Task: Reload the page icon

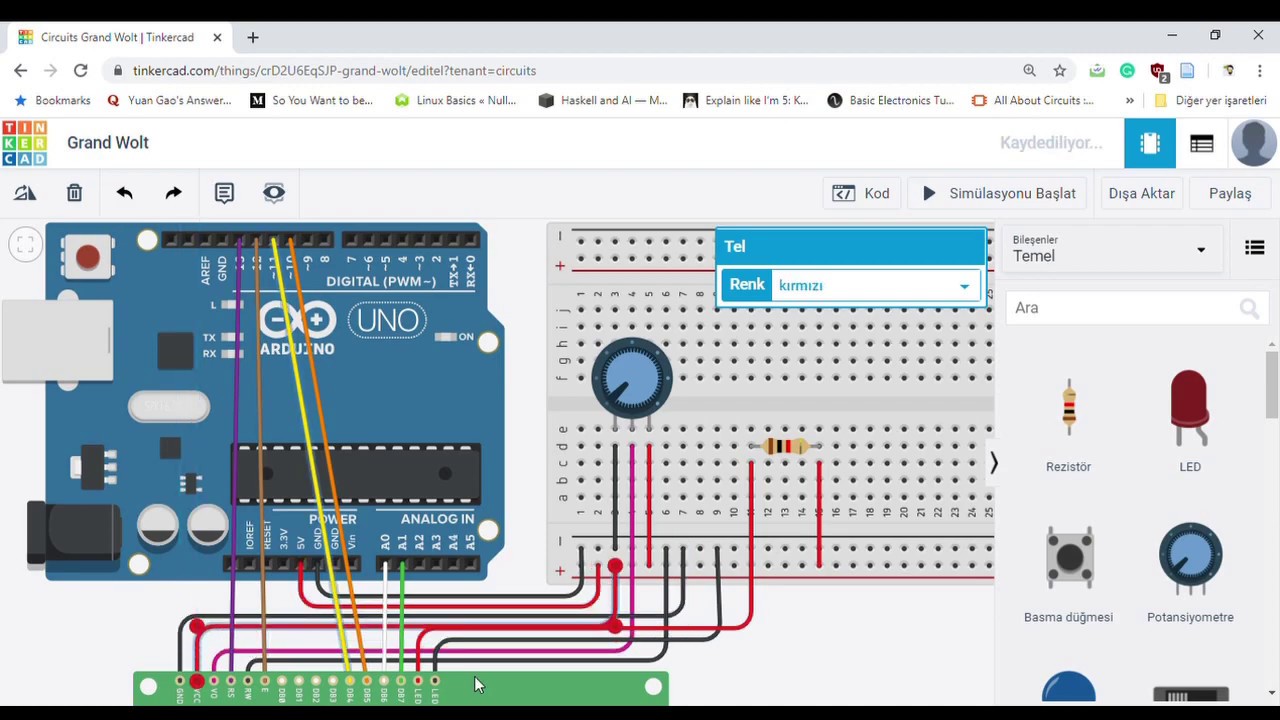Action: pyautogui.click(x=81, y=70)
